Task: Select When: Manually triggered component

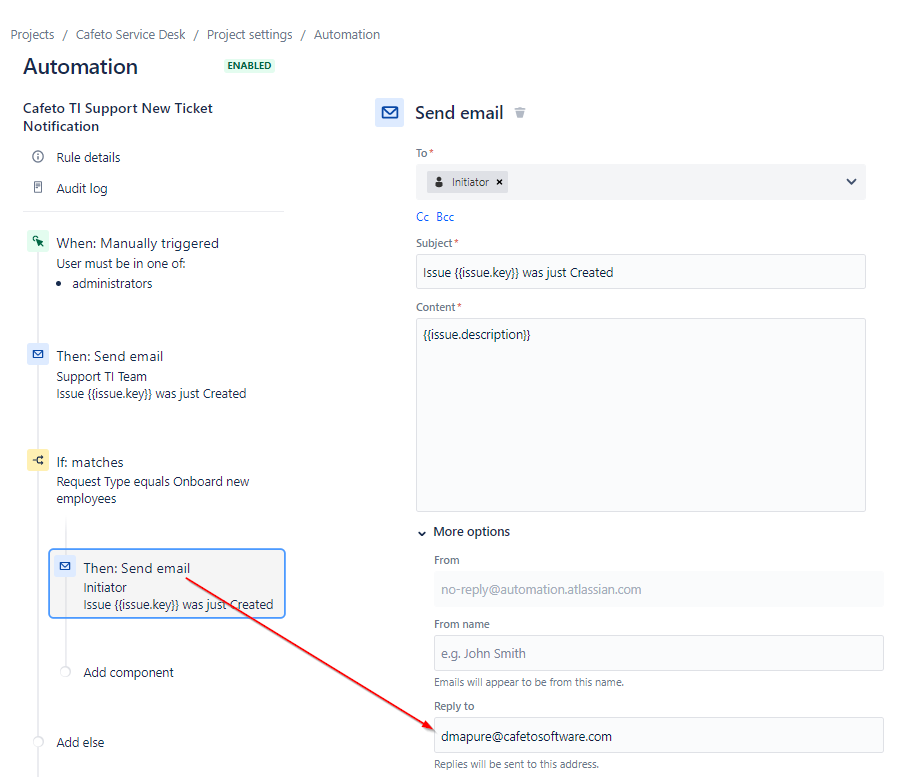Action: pos(138,243)
